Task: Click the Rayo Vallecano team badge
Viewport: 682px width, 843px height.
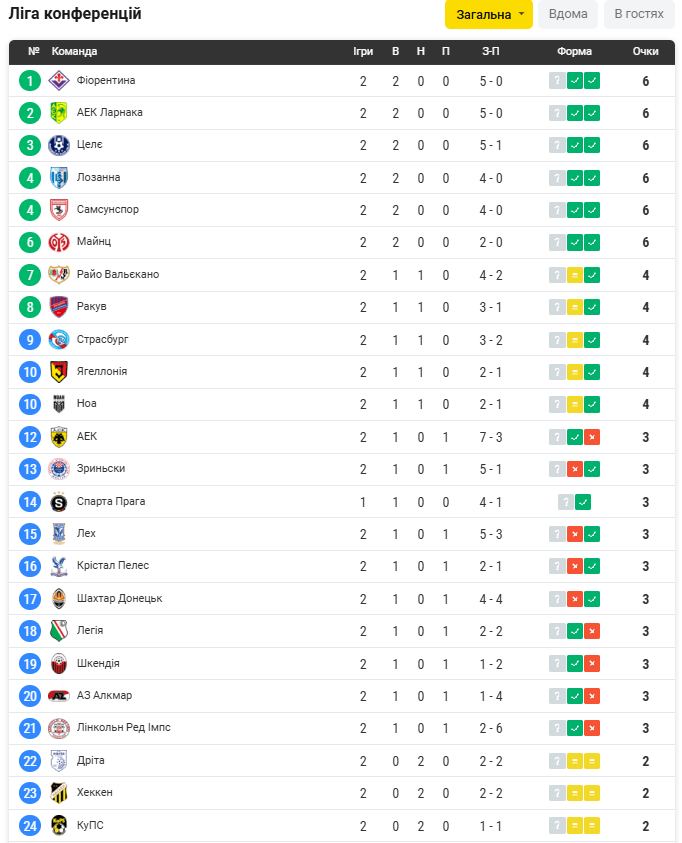Action: (x=59, y=275)
